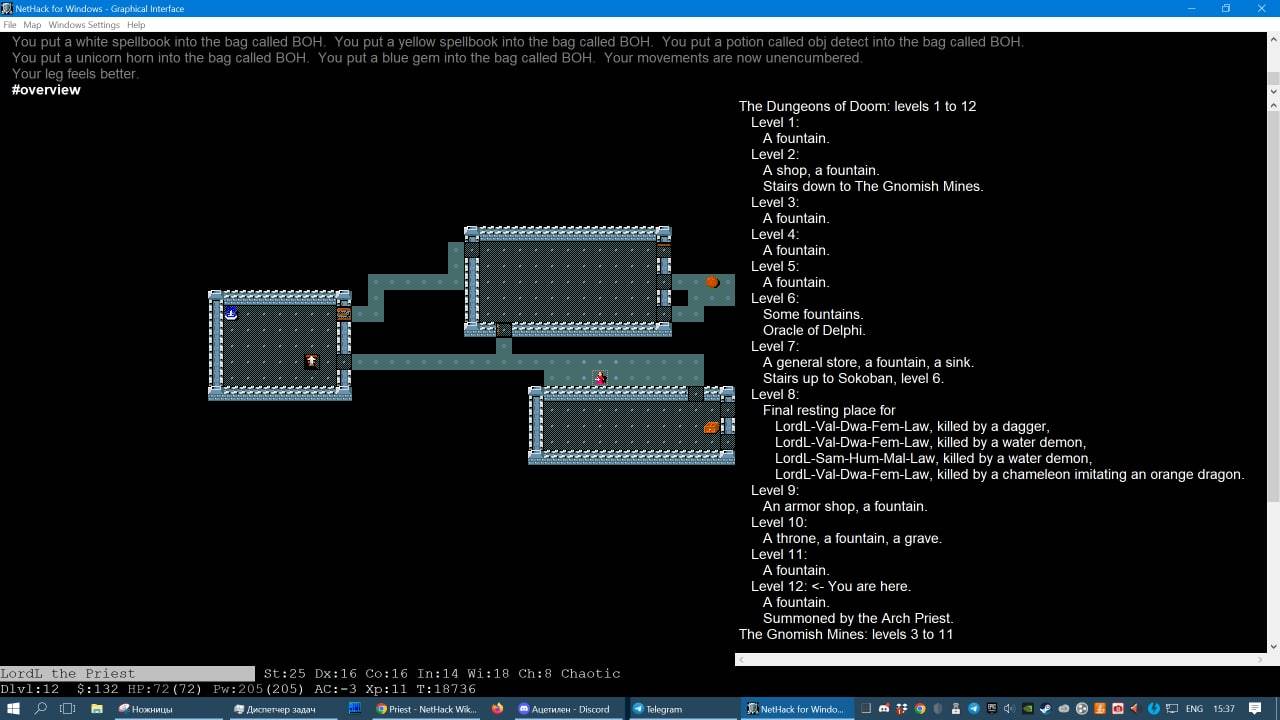
Task: Open Windows Start menu
Action: (x=13, y=709)
